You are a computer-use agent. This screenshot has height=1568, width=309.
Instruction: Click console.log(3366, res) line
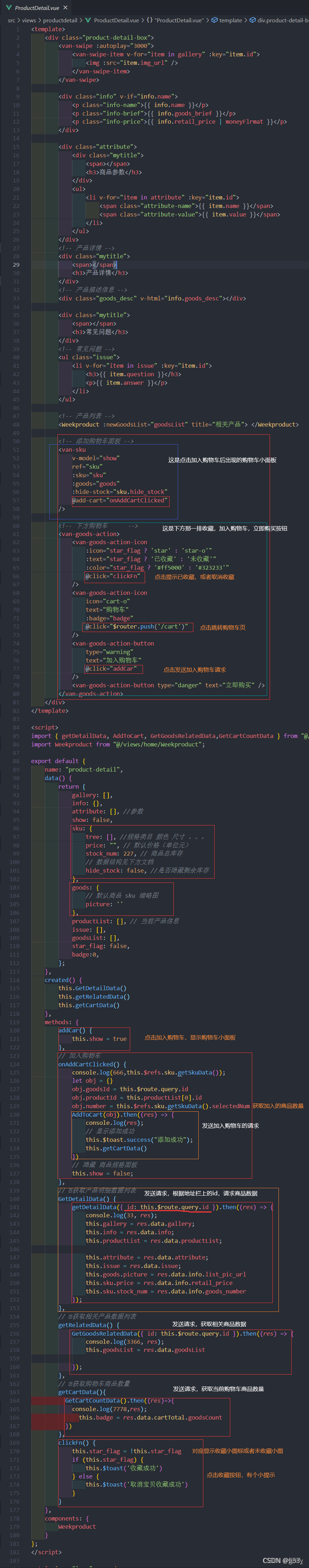pyautogui.click(x=124, y=1341)
